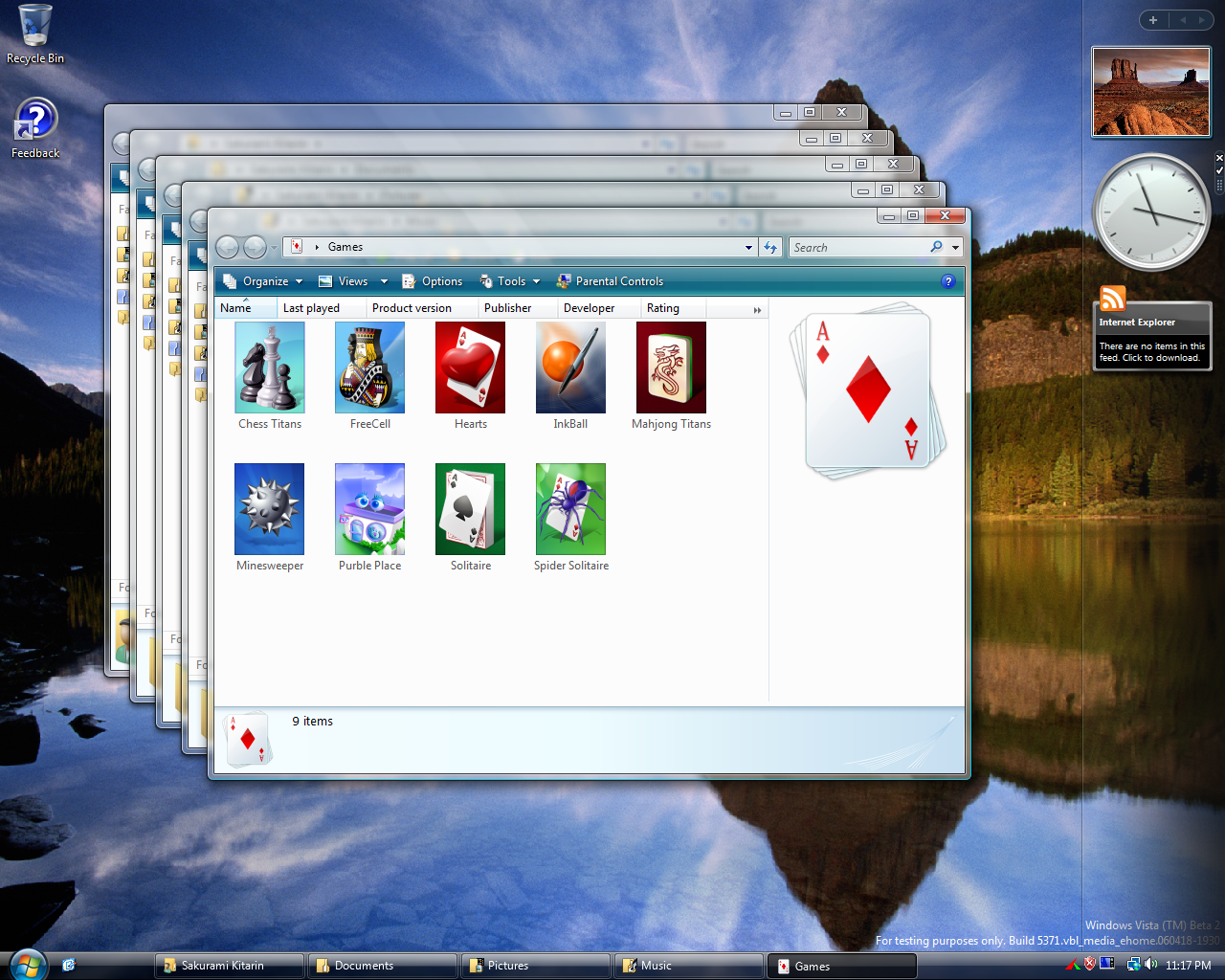Screen dimensions: 1225x980
Task: Click the search magnifier icon
Action: 936,247
